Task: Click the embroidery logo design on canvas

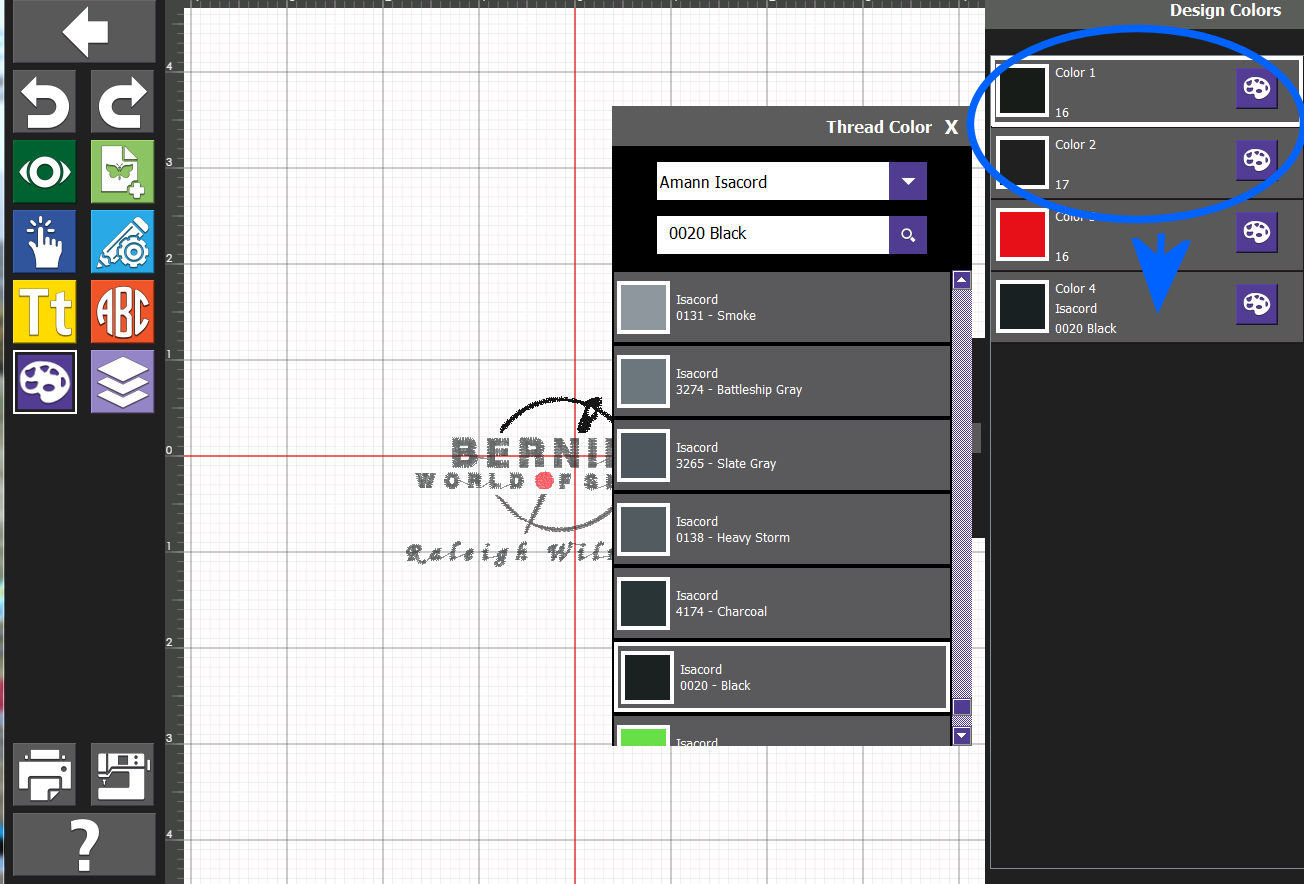Action: [x=510, y=480]
